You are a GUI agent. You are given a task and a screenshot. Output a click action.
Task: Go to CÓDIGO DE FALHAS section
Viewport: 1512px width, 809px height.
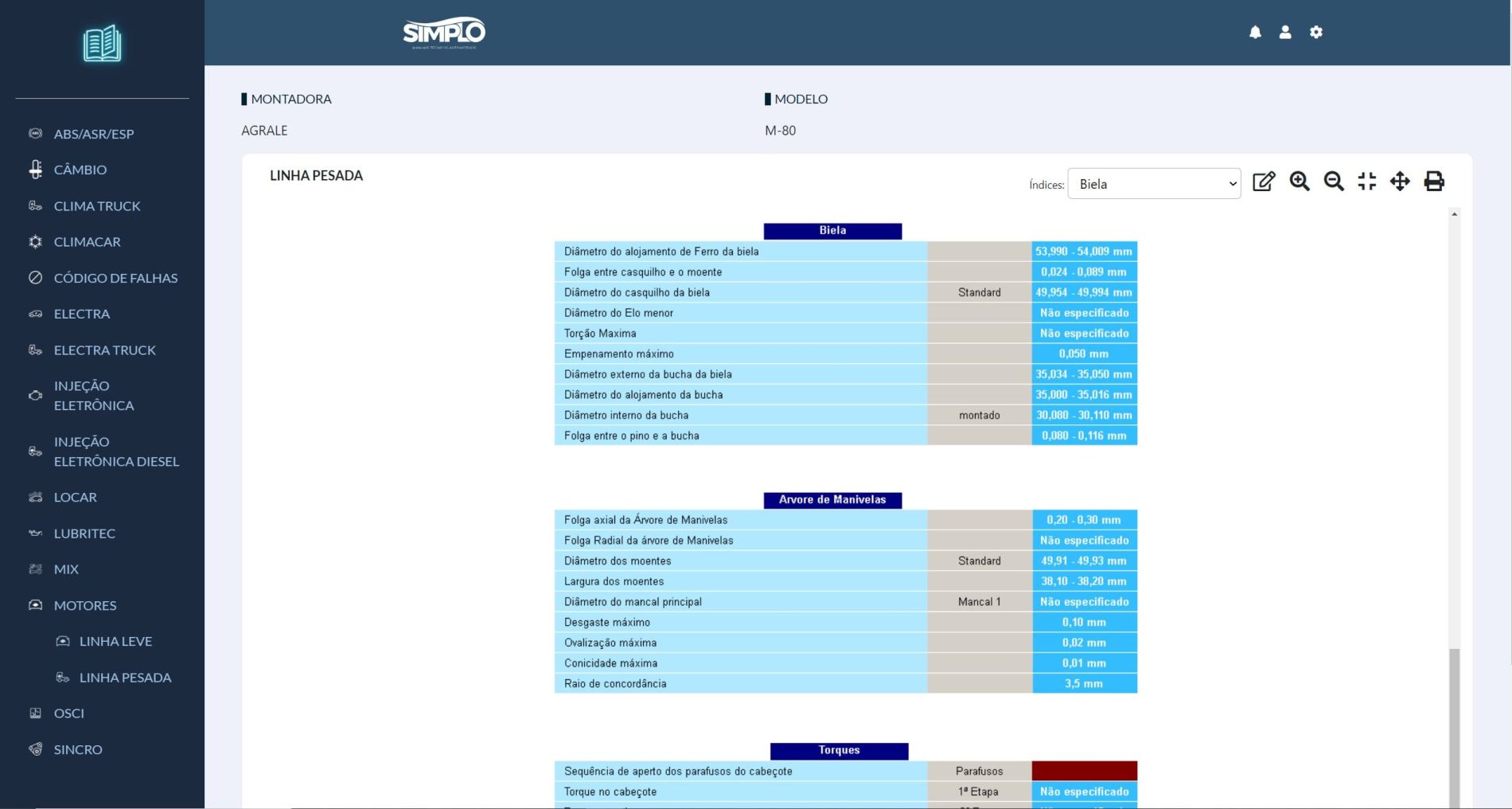point(115,278)
